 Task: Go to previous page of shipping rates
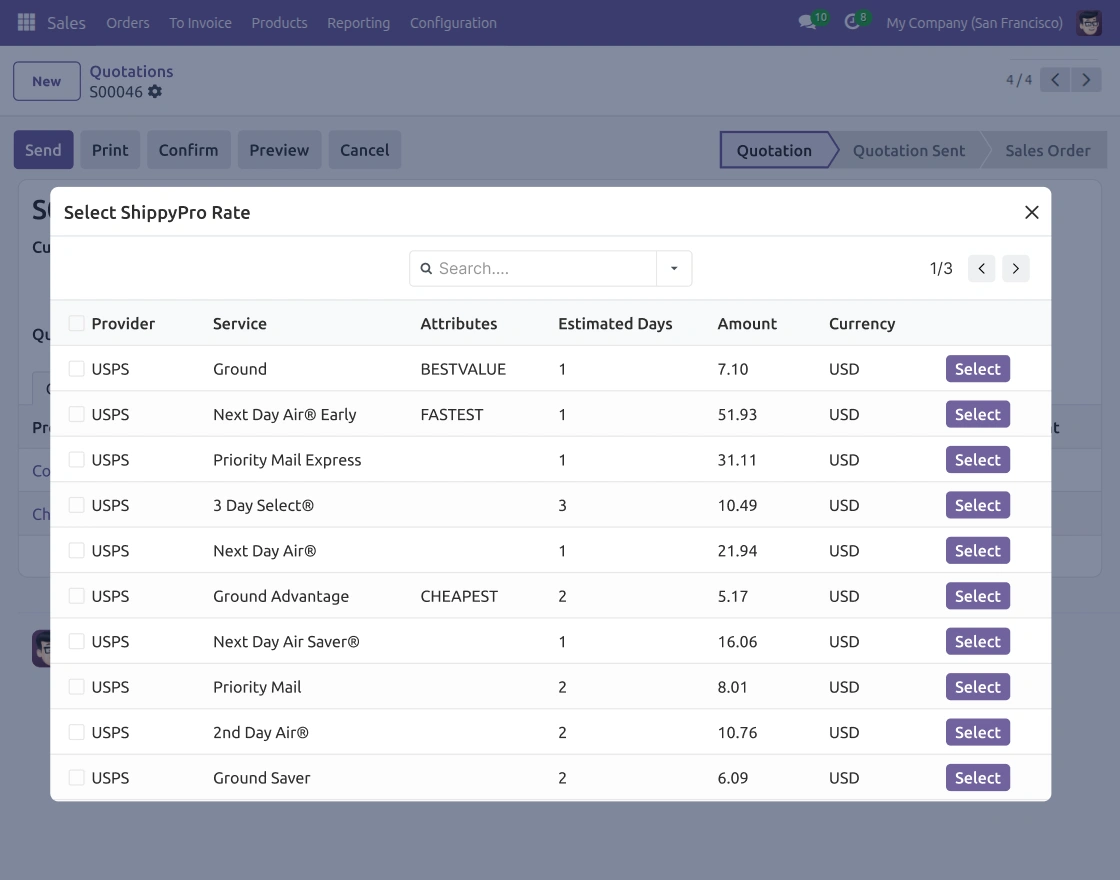click(x=981, y=269)
